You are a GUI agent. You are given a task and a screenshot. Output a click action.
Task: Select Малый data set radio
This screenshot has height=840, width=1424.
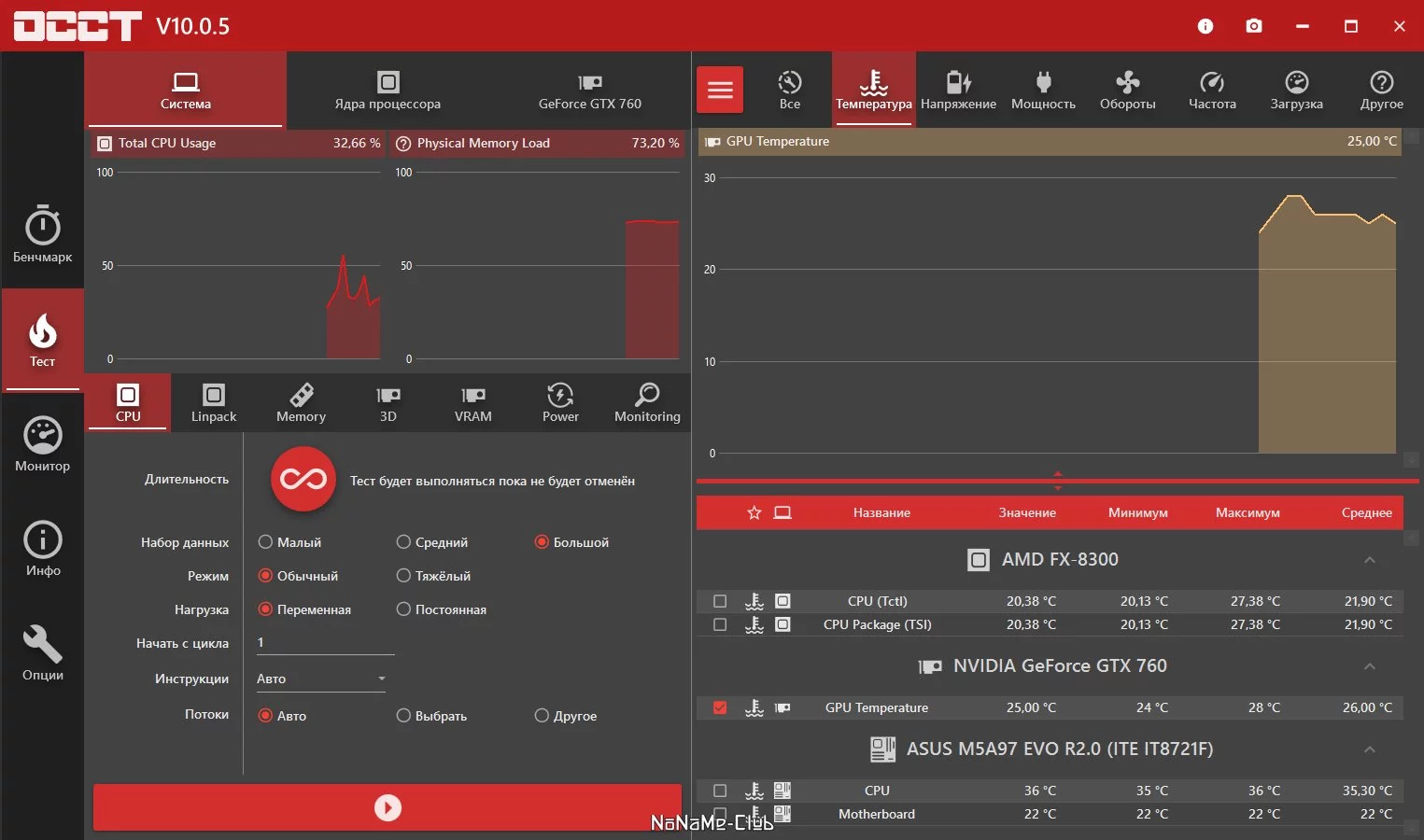[x=289, y=542]
